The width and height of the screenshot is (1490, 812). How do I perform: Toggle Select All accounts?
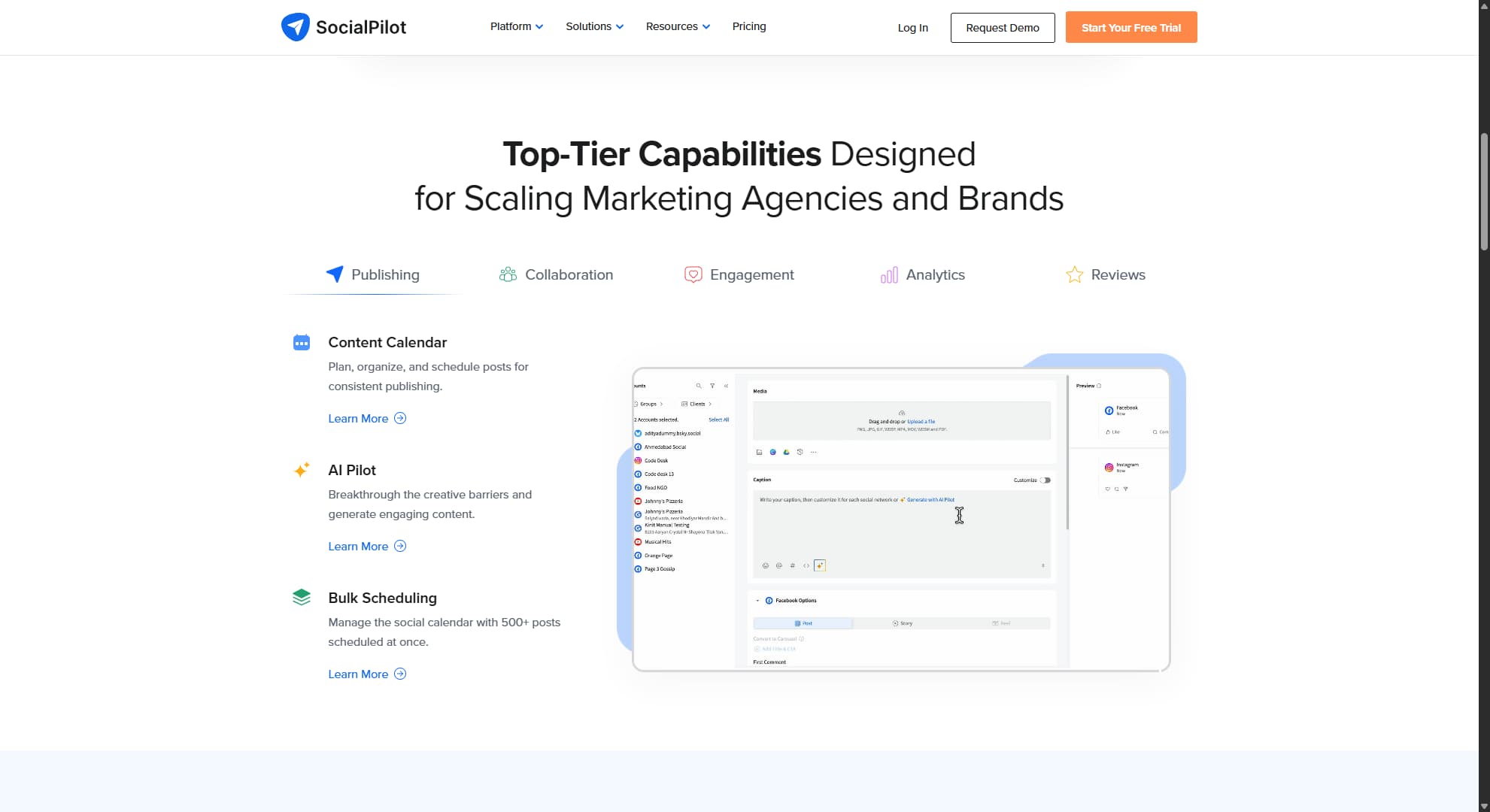[719, 420]
